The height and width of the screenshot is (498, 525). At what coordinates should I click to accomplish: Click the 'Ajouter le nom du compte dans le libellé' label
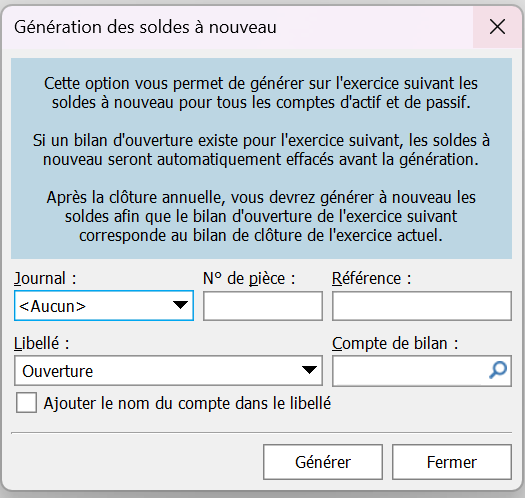coord(187,403)
